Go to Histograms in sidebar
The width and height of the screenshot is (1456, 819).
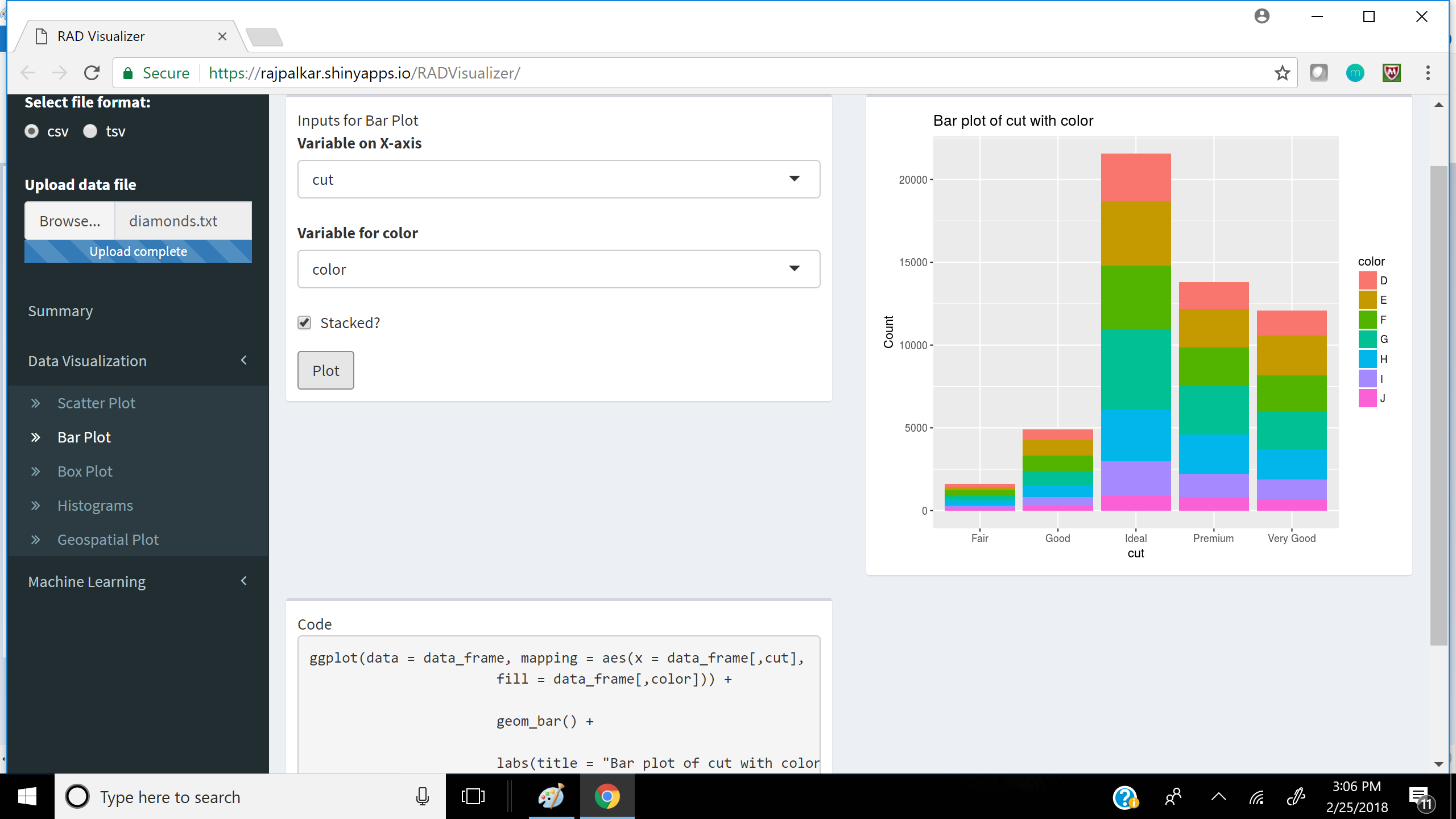coord(95,506)
